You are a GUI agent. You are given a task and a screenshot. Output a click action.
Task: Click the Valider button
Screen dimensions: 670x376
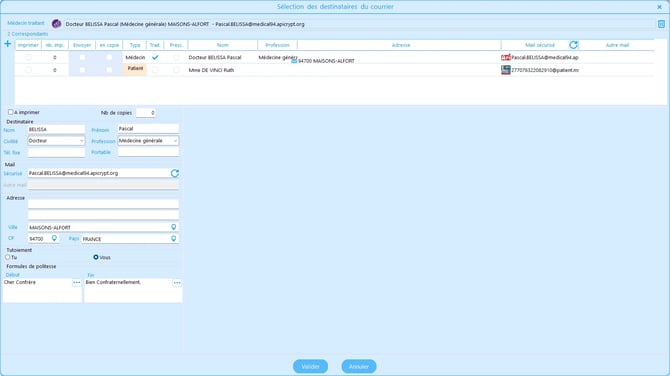tap(310, 366)
